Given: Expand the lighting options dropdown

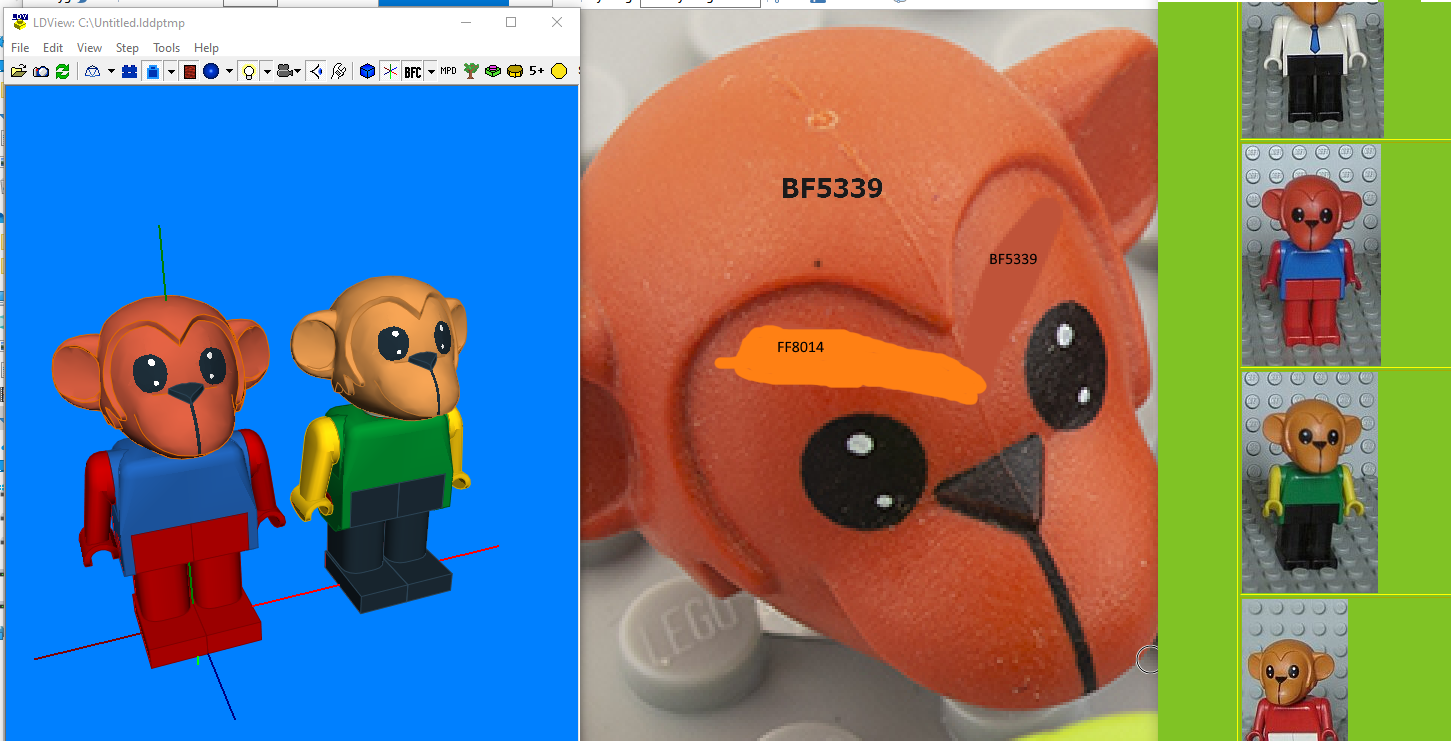Looking at the screenshot, I should tap(267, 71).
